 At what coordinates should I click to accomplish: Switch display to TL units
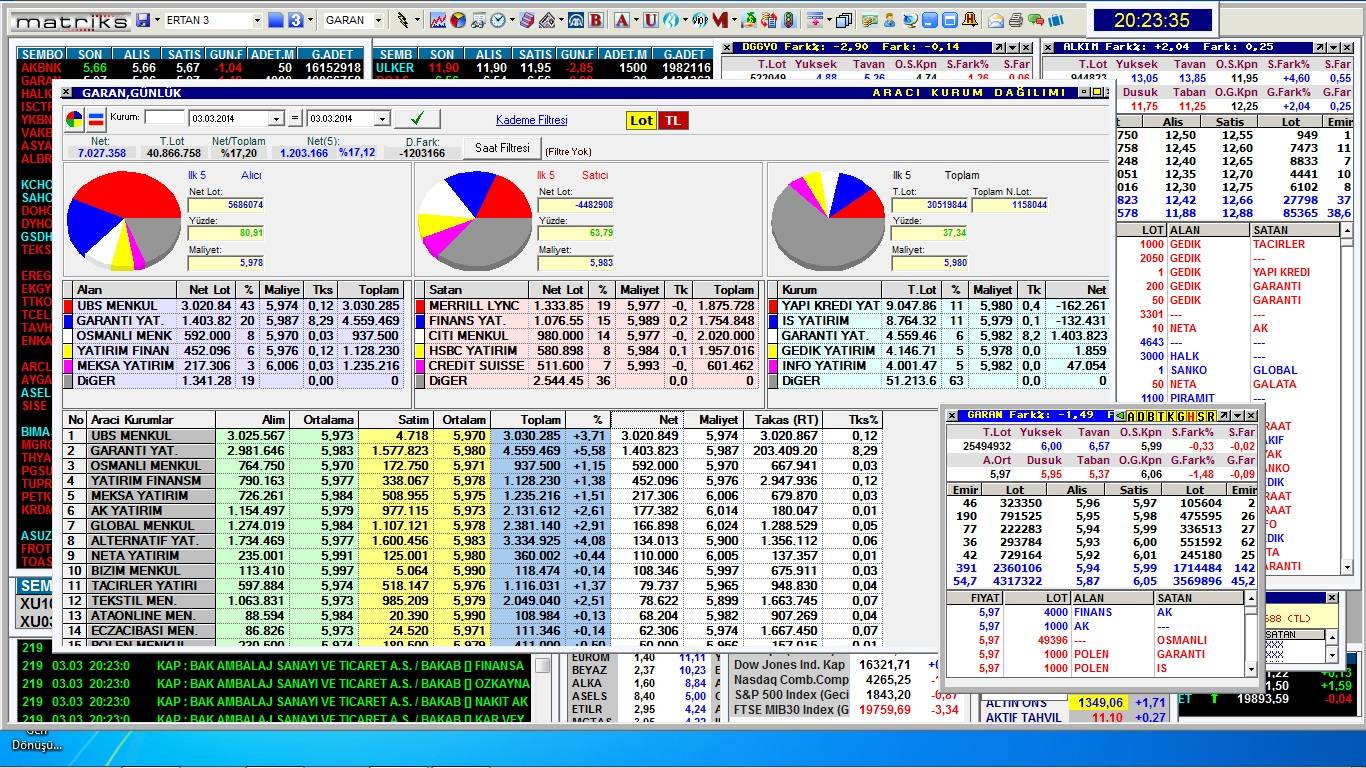673,120
